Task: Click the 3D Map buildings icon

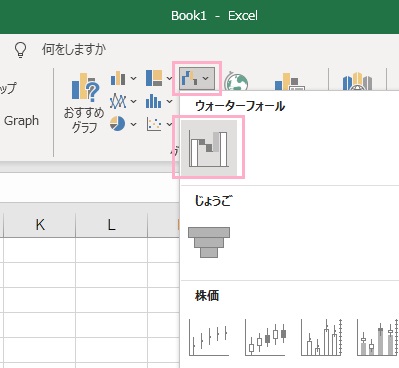Action: click(x=357, y=81)
